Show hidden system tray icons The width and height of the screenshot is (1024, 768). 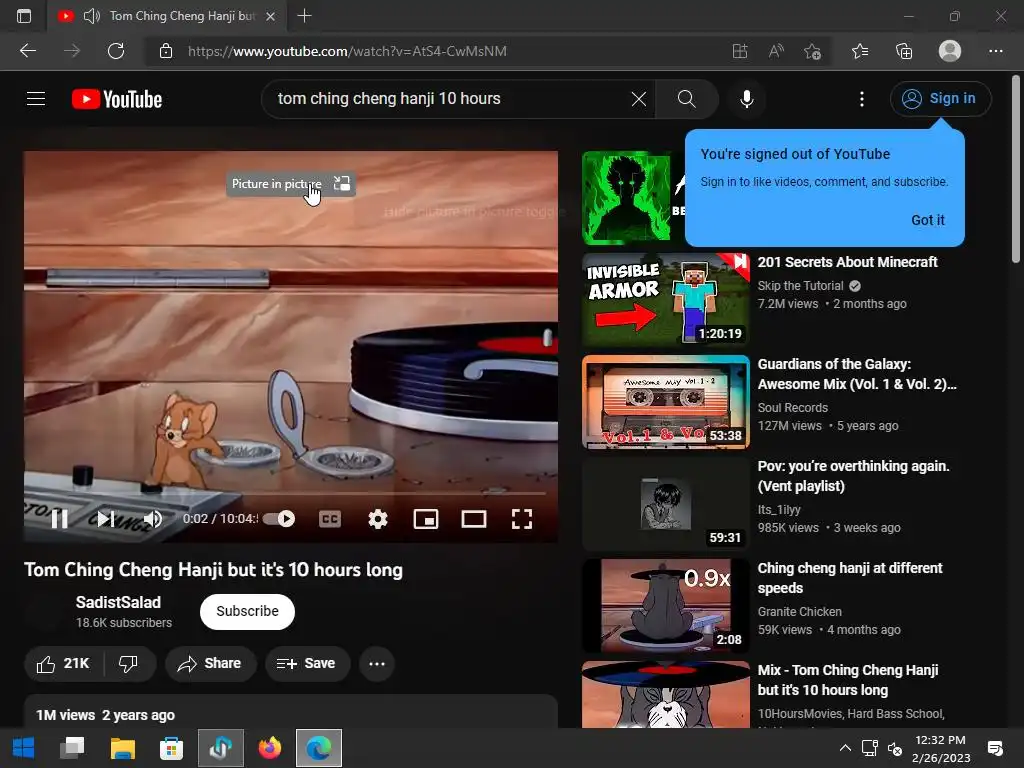[845, 748]
